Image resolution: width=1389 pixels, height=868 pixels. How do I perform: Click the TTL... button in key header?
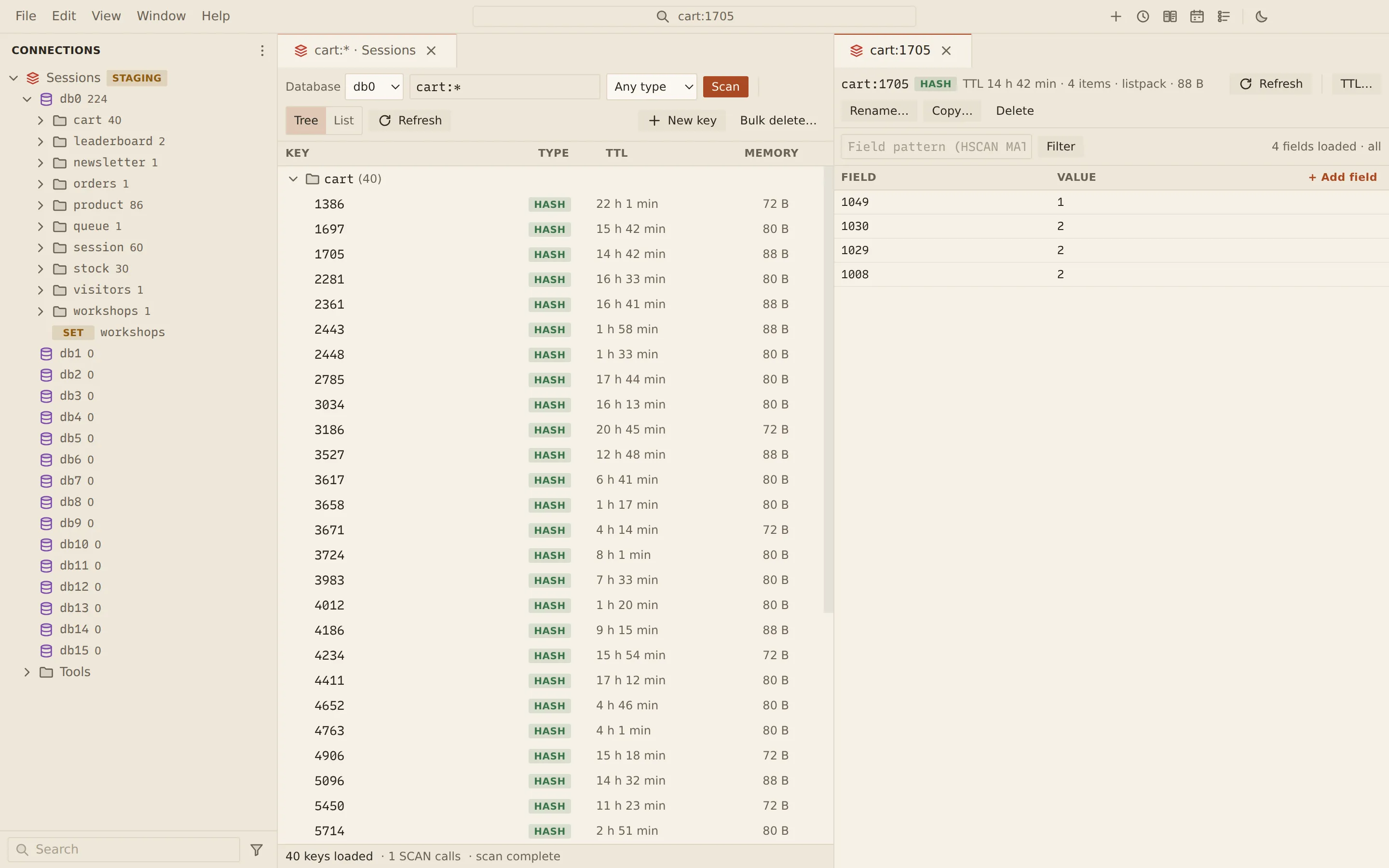tap(1356, 84)
